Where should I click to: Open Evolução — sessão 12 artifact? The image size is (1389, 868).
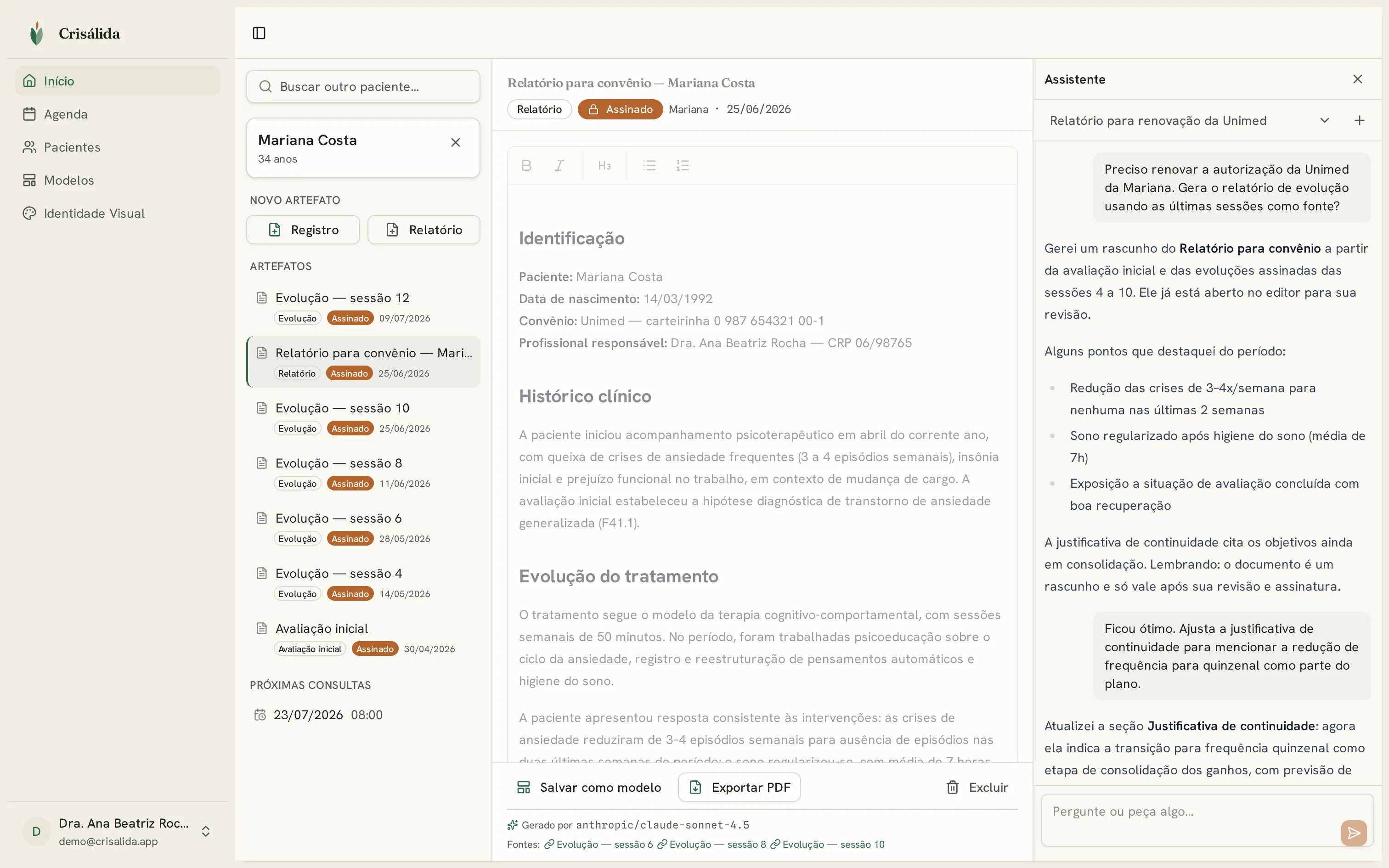click(x=363, y=307)
